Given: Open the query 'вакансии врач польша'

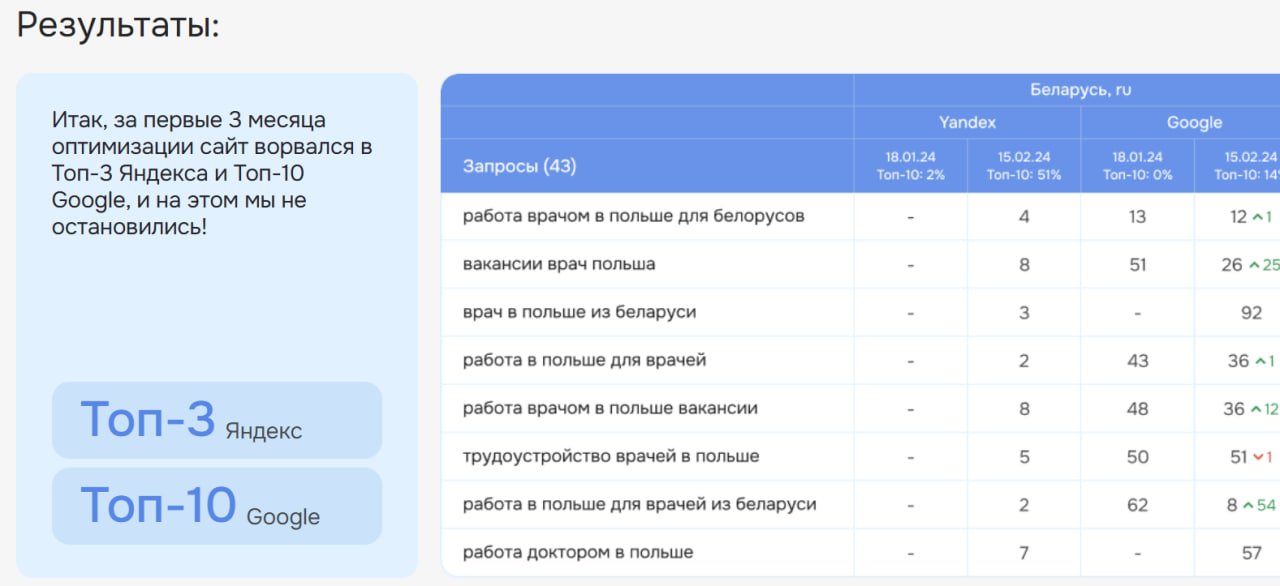Looking at the screenshot, I should click(559, 265).
